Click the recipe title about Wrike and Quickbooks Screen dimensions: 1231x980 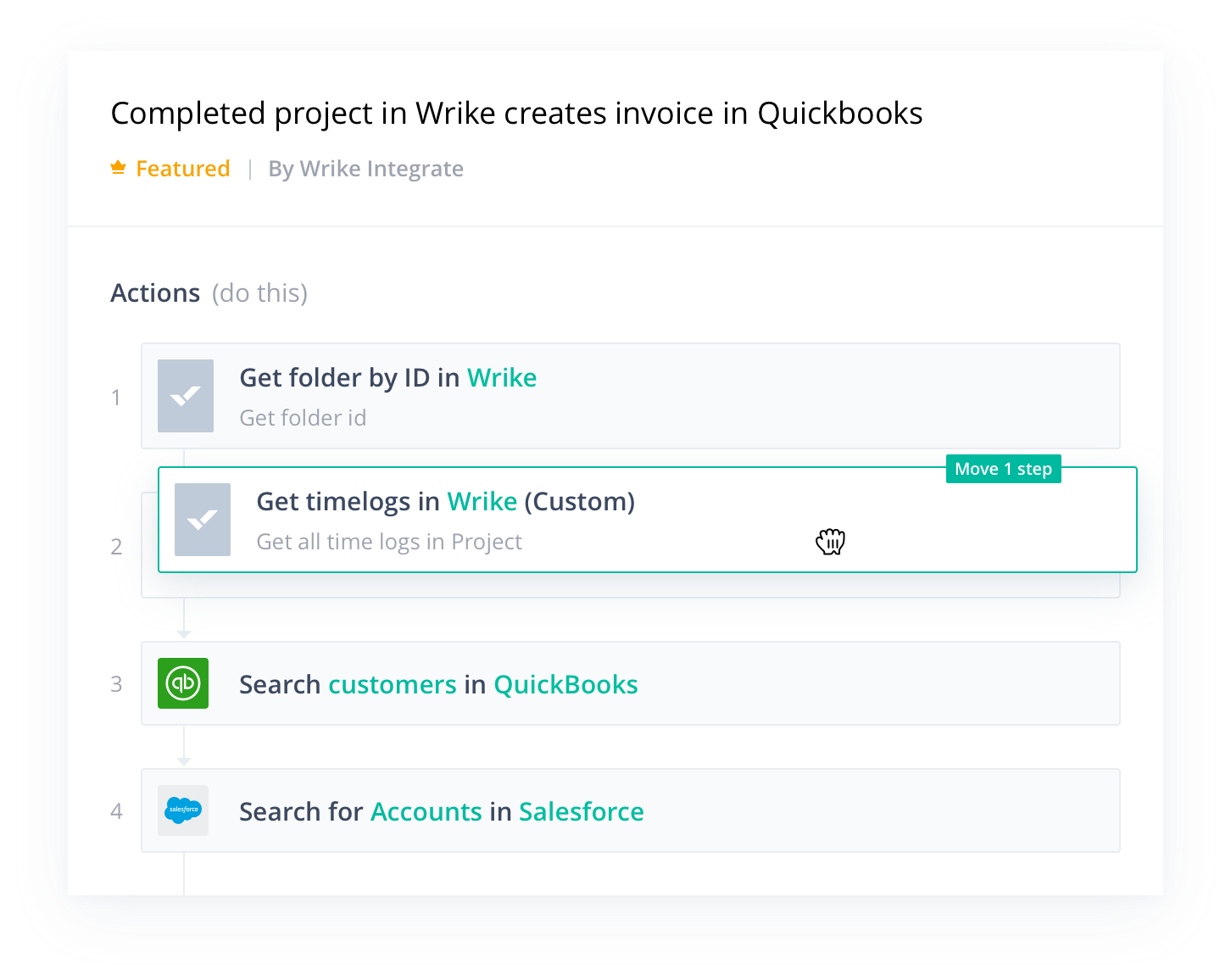516,114
